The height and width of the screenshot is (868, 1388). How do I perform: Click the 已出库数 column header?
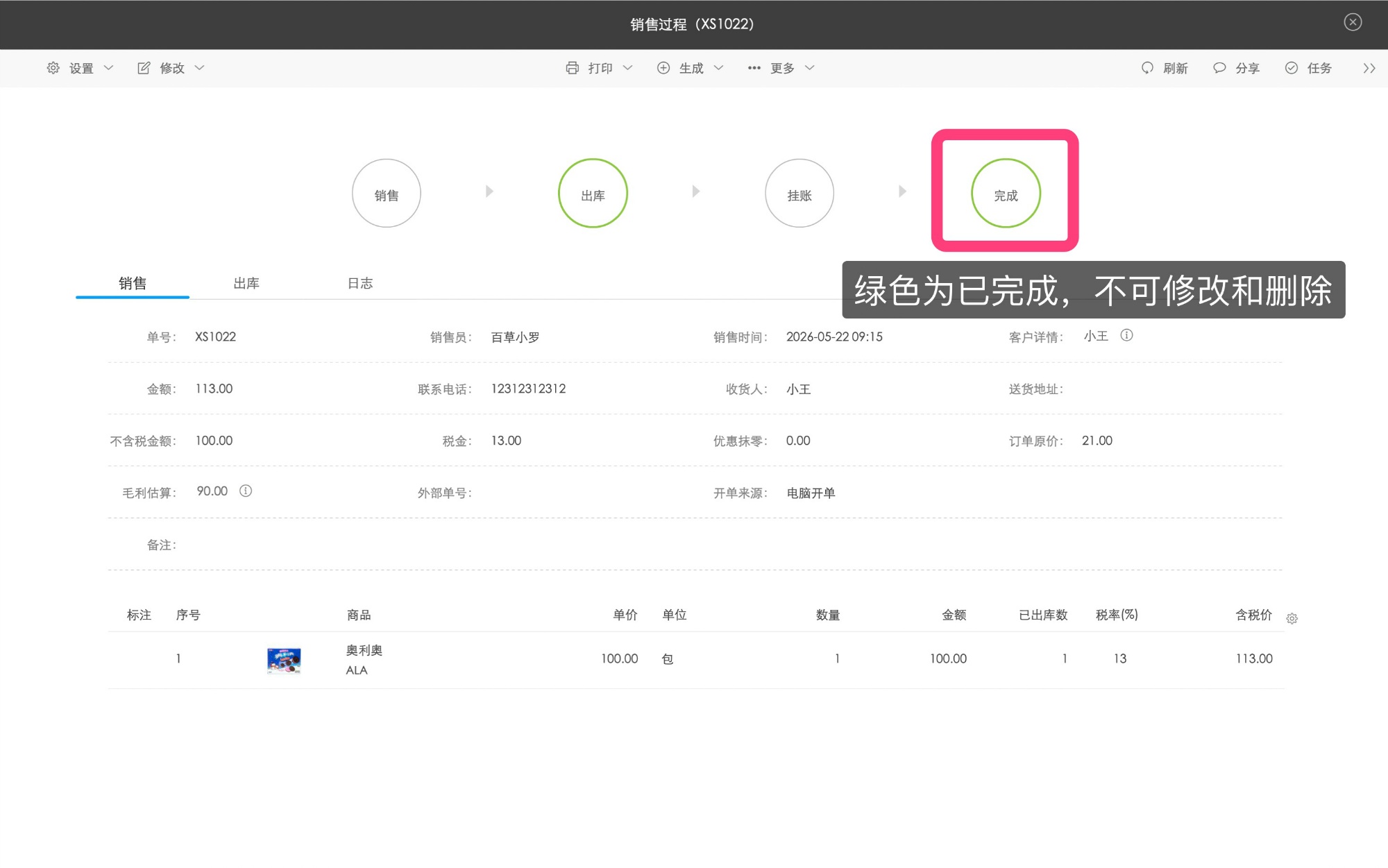[x=1043, y=615]
